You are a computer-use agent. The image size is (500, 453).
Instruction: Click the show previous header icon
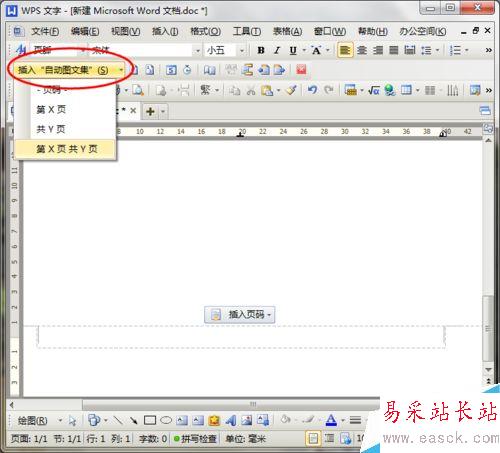[x=264, y=70]
